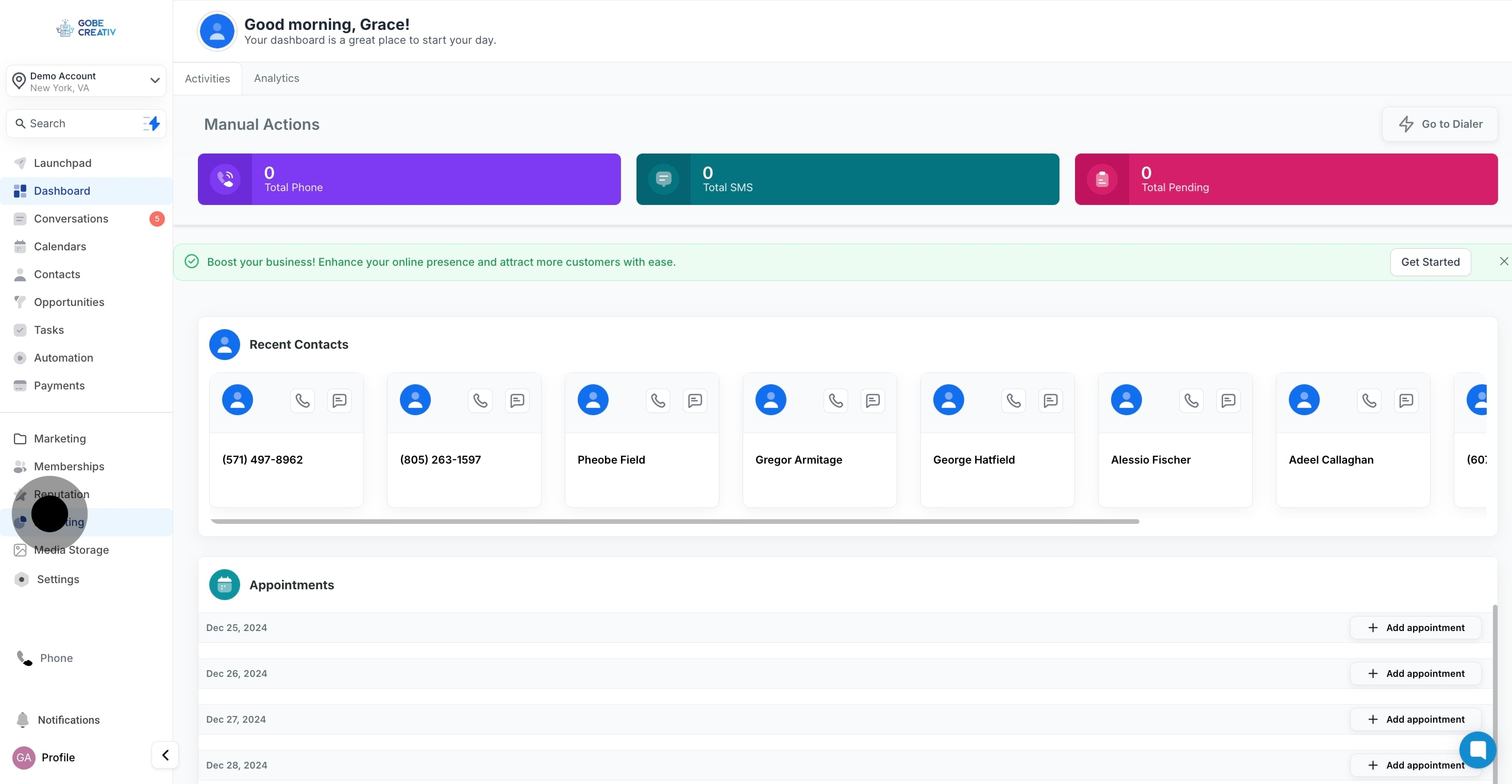Click the sidebar Search field
The image size is (1512, 784).
pyautogui.click(x=76, y=123)
